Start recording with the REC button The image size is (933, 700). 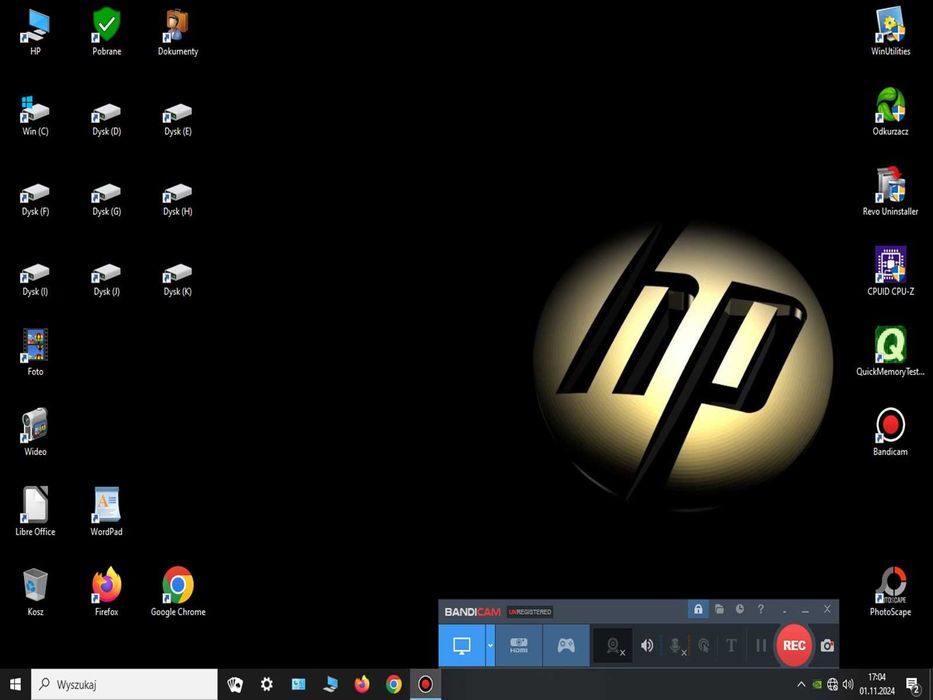click(x=794, y=645)
